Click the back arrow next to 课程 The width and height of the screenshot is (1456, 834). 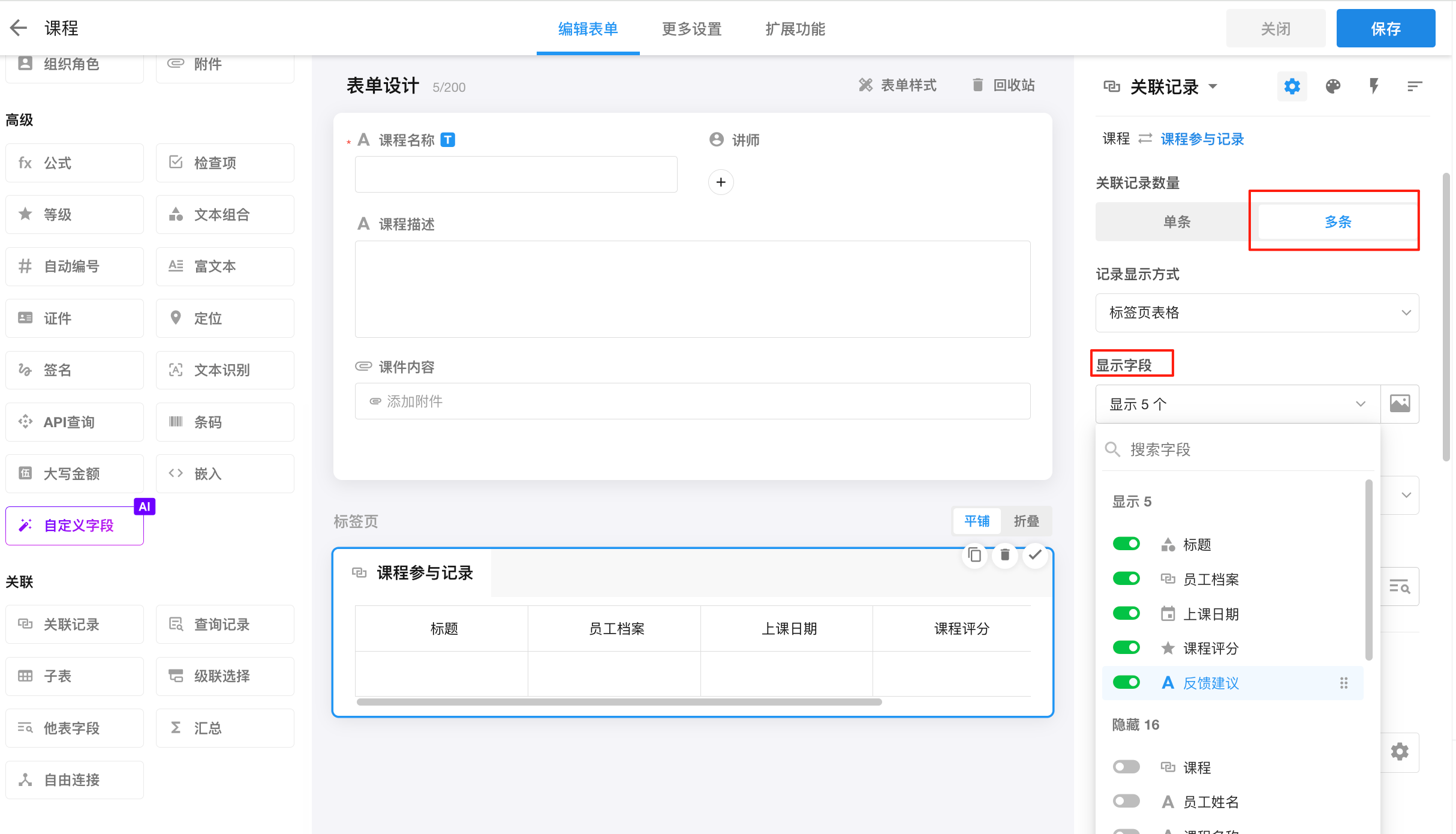tap(19, 28)
